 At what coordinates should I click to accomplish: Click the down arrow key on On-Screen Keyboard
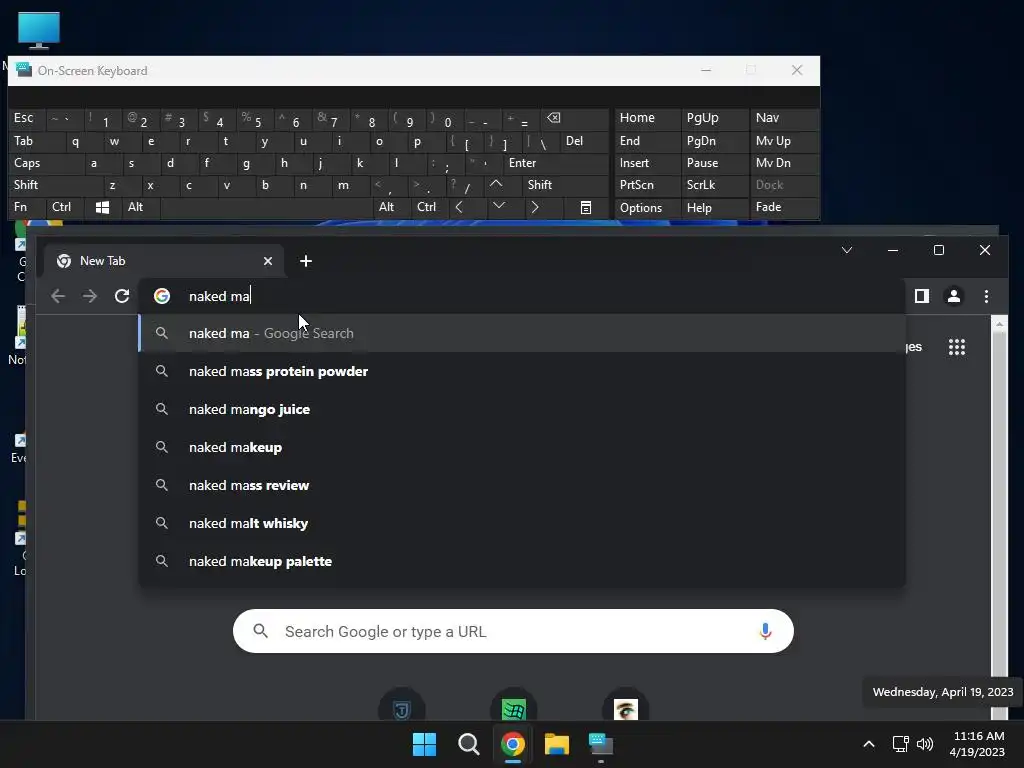[x=498, y=206]
